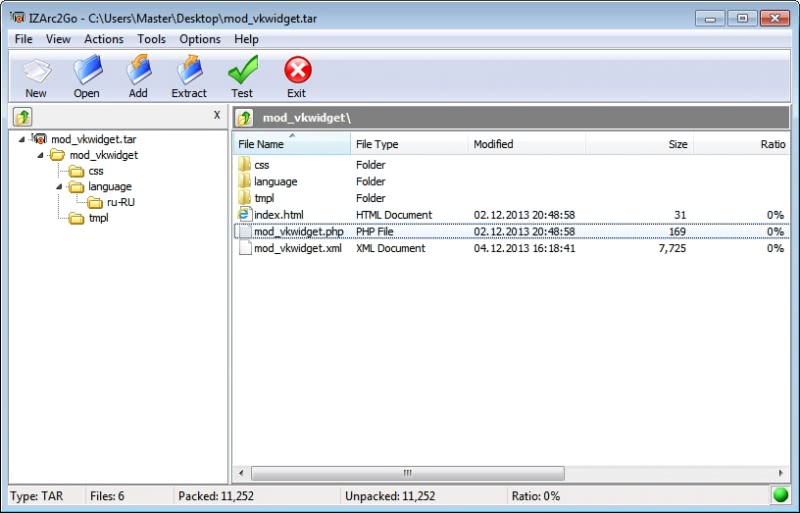The width and height of the screenshot is (800, 513).
Task: Click the mod_vkwidget.xml file icon
Action: [x=245, y=248]
